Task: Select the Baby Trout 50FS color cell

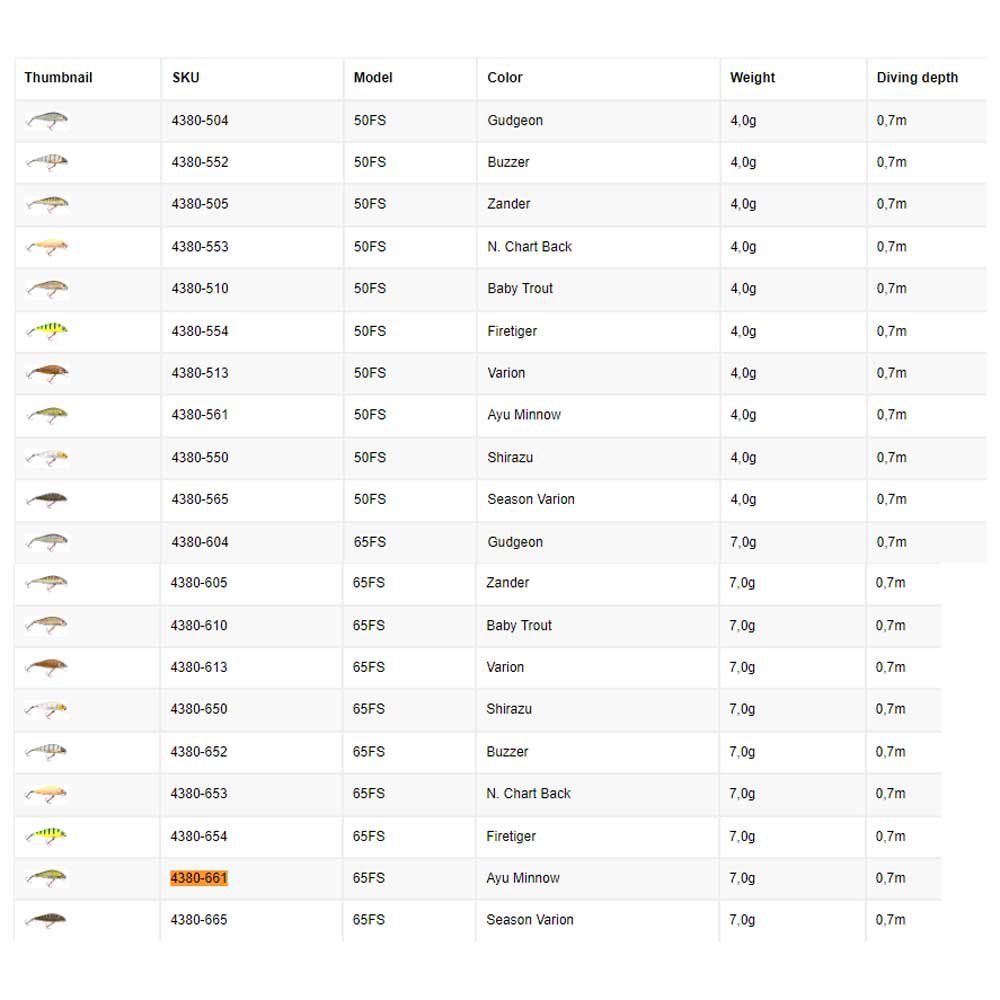Action: (520, 289)
